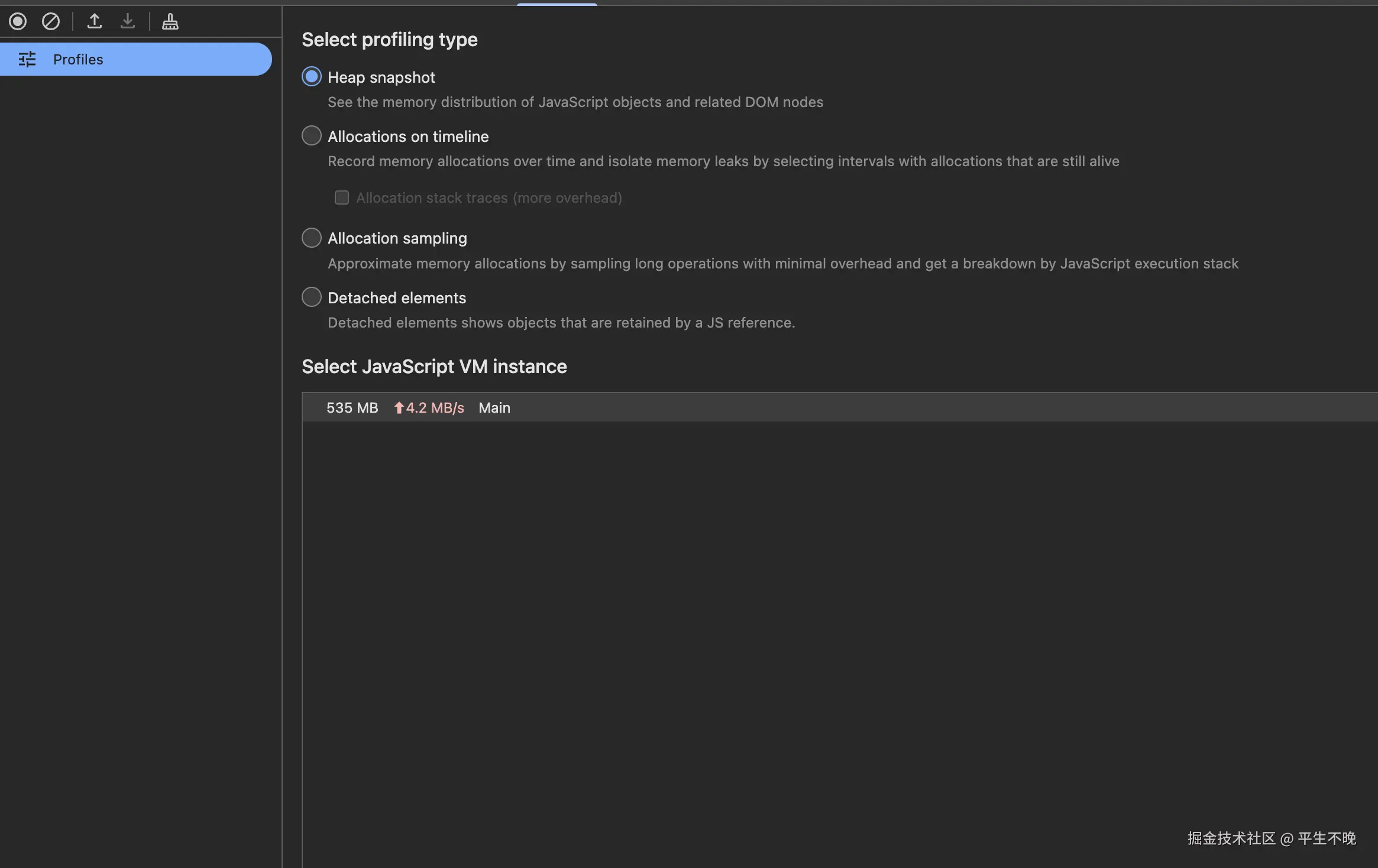This screenshot has height=868, width=1378.
Task: Select the Heap snapshot radio button
Action: coord(312,77)
